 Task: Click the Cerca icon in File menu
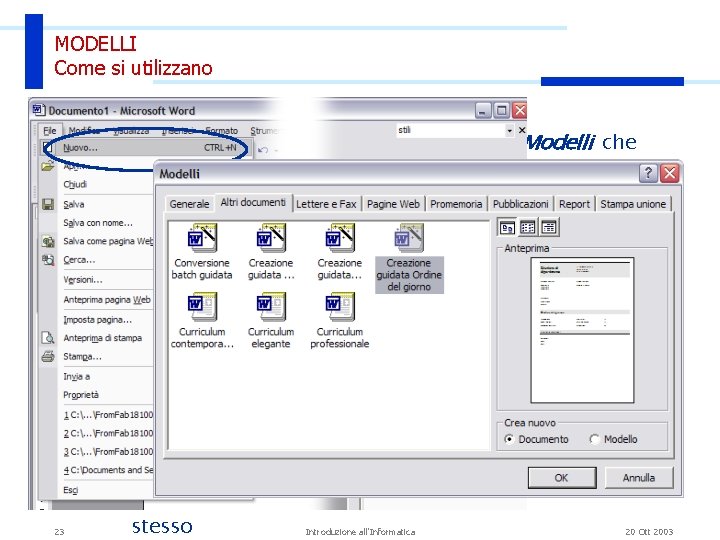tap(48, 260)
